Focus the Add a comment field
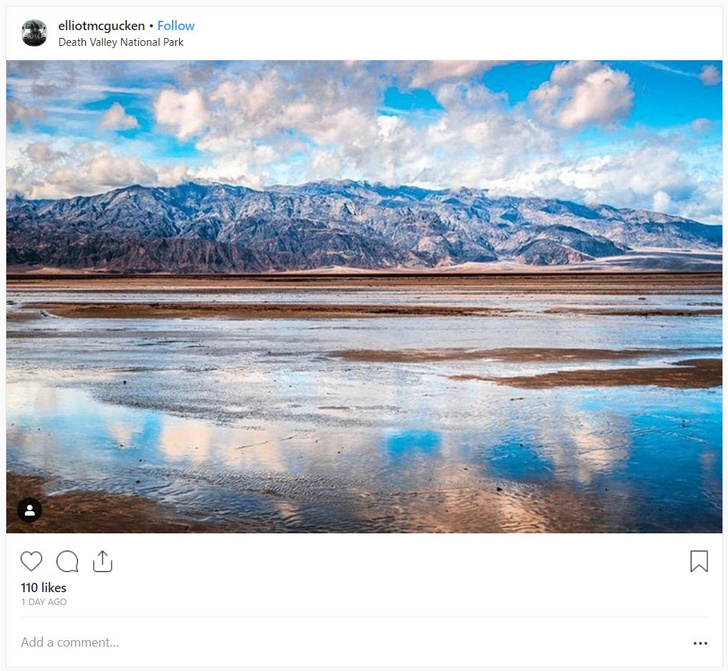Screen dimensions: 728x671 353,642
